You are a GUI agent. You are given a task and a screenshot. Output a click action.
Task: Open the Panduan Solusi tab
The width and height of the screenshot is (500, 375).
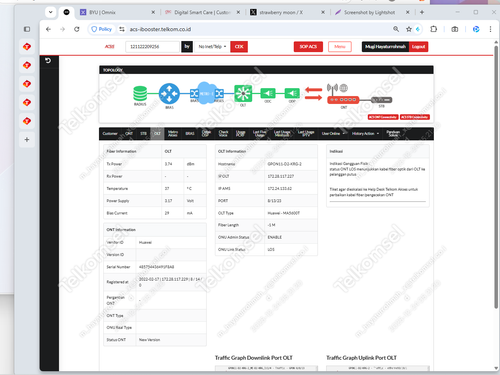(393, 134)
